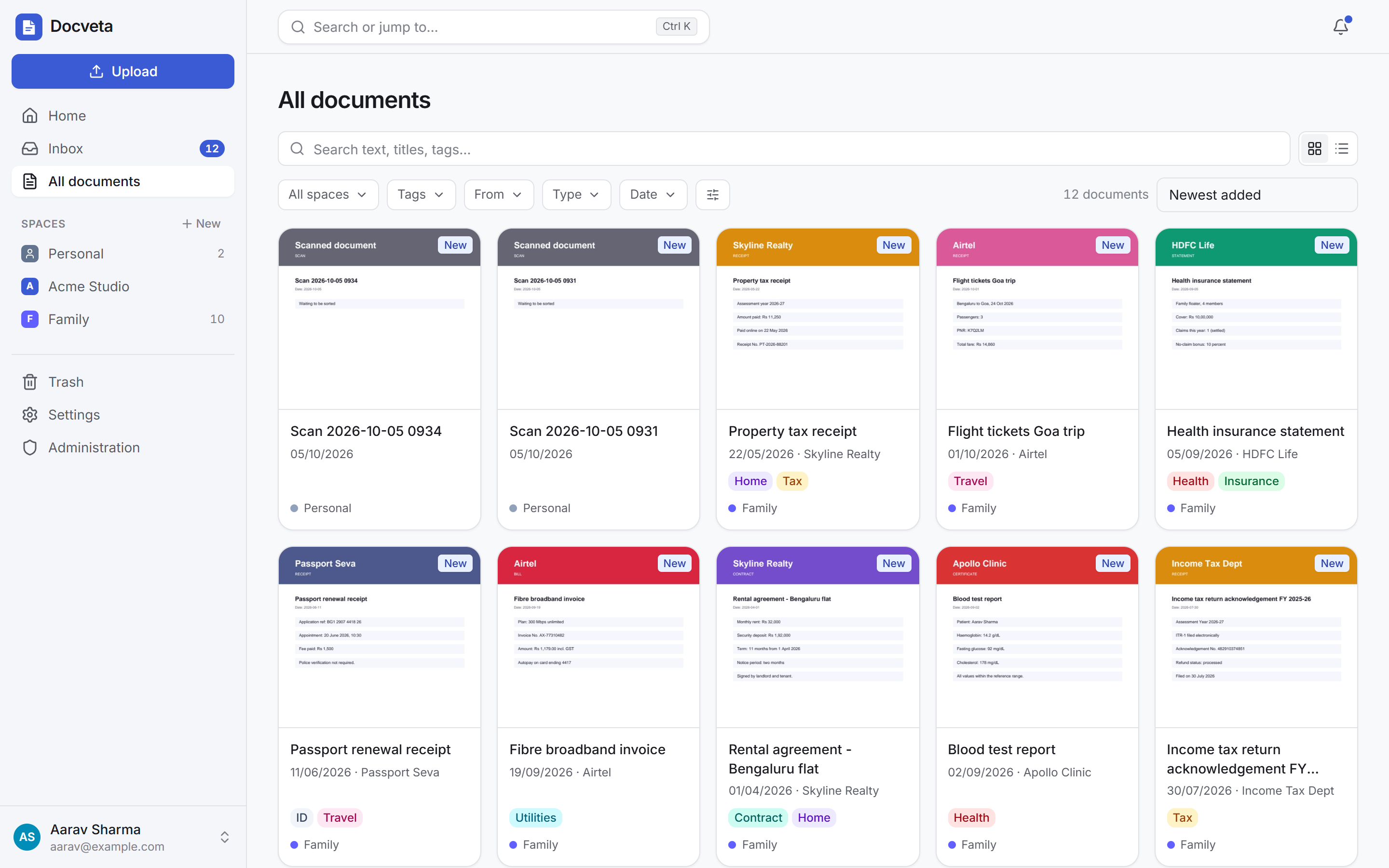Click AS user avatar
This screenshot has height=868, width=1389.
point(27,837)
